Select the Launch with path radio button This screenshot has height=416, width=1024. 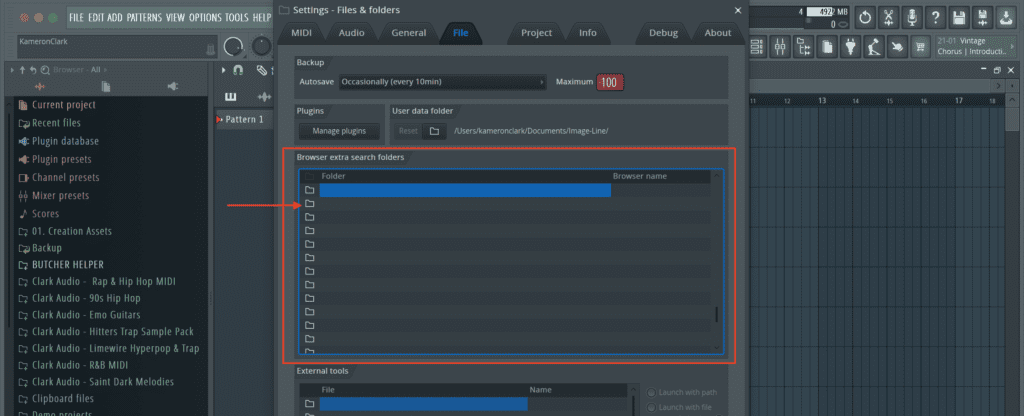click(651, 392)
